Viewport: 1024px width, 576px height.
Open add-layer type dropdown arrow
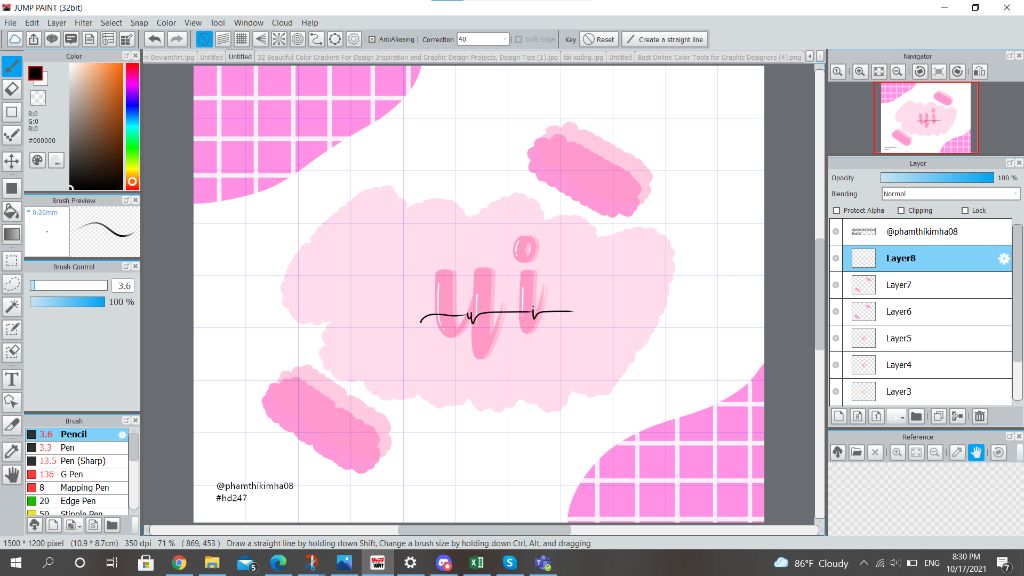[x=901, y=416]
